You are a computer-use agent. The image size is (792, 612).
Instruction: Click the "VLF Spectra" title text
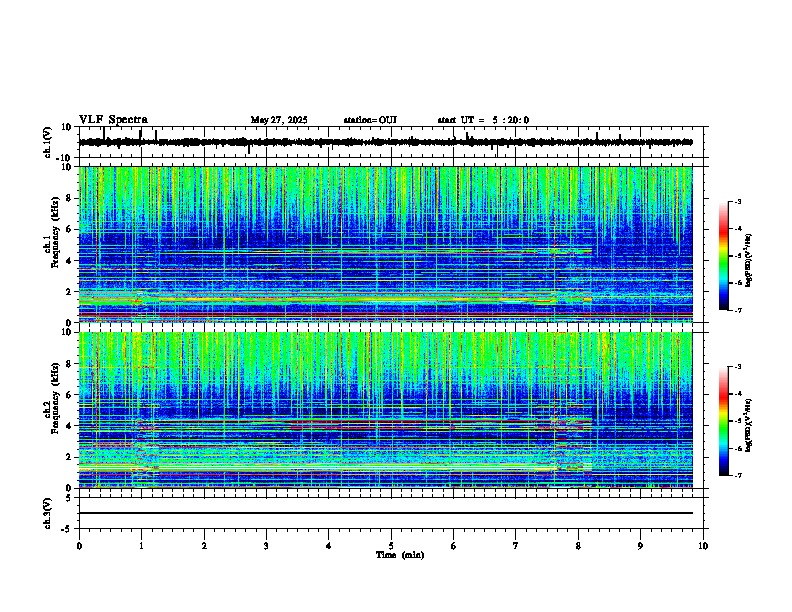[x=113, y=120]
